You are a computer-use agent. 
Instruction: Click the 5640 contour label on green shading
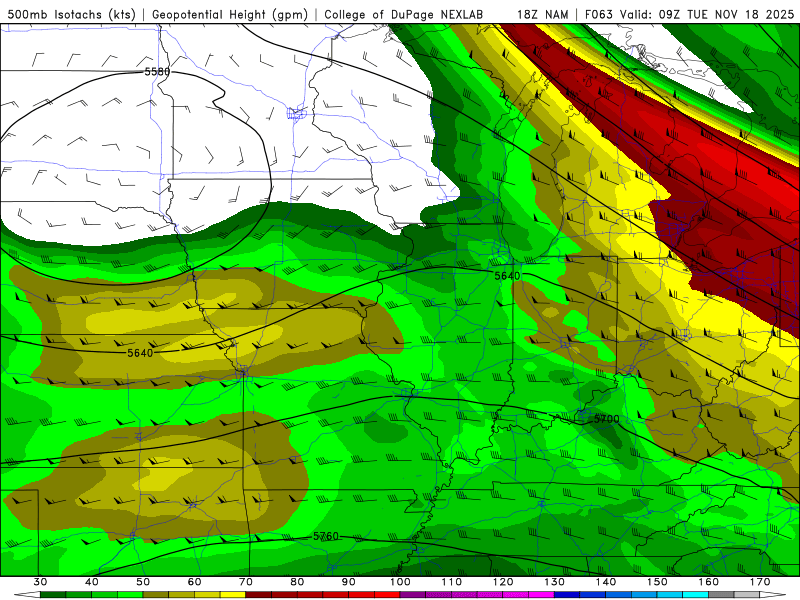[x=507, y=276]
